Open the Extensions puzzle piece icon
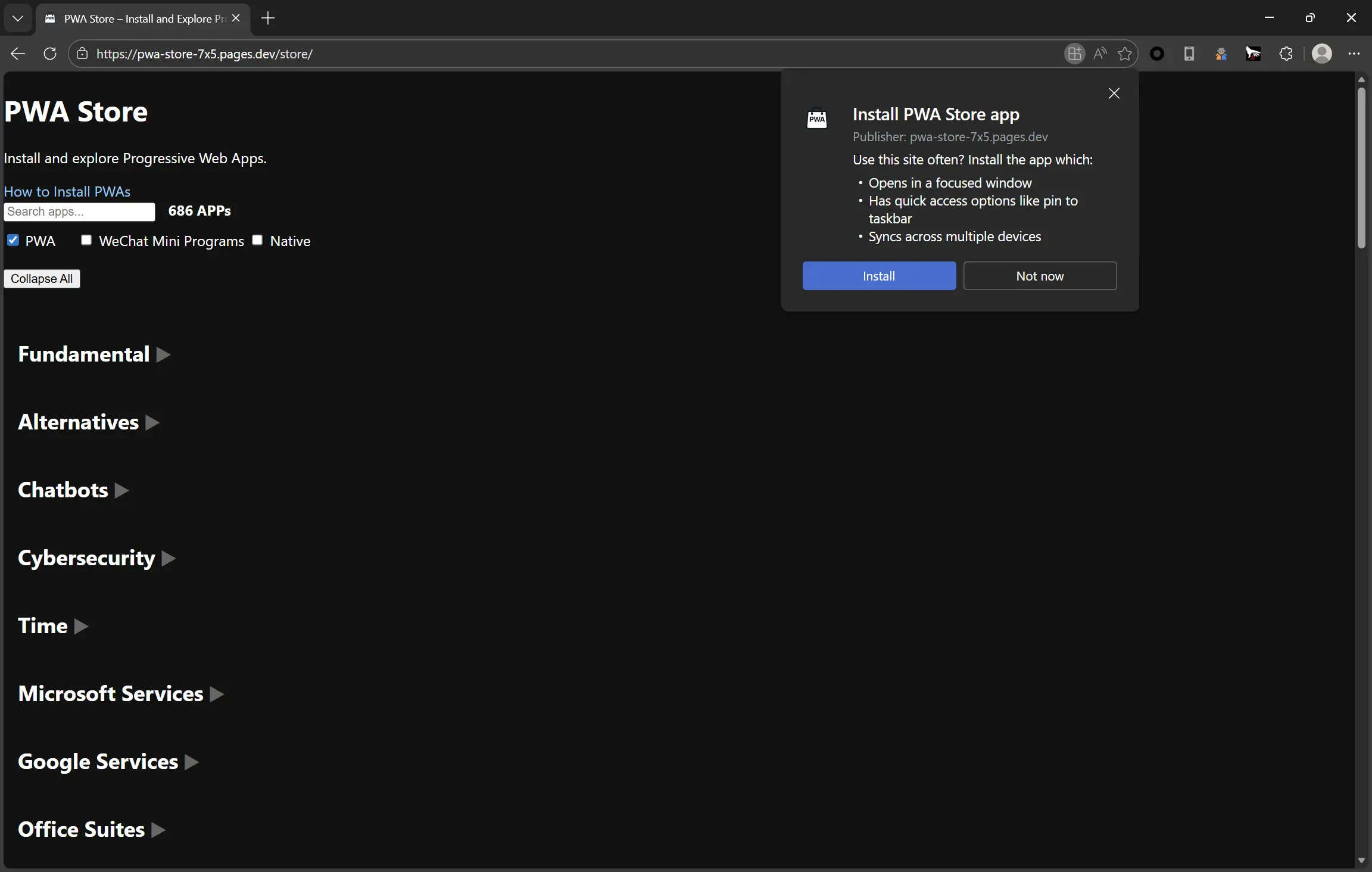Viewport: 1372px width, 872px height. pyautogui.click(x=1286, y=54)
